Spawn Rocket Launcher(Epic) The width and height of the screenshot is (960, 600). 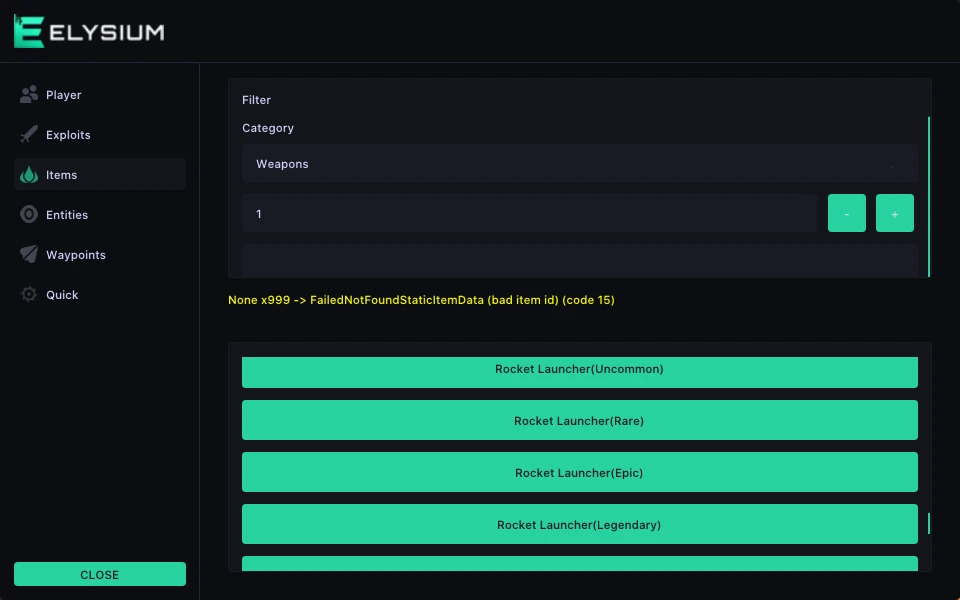coord(579,472)
